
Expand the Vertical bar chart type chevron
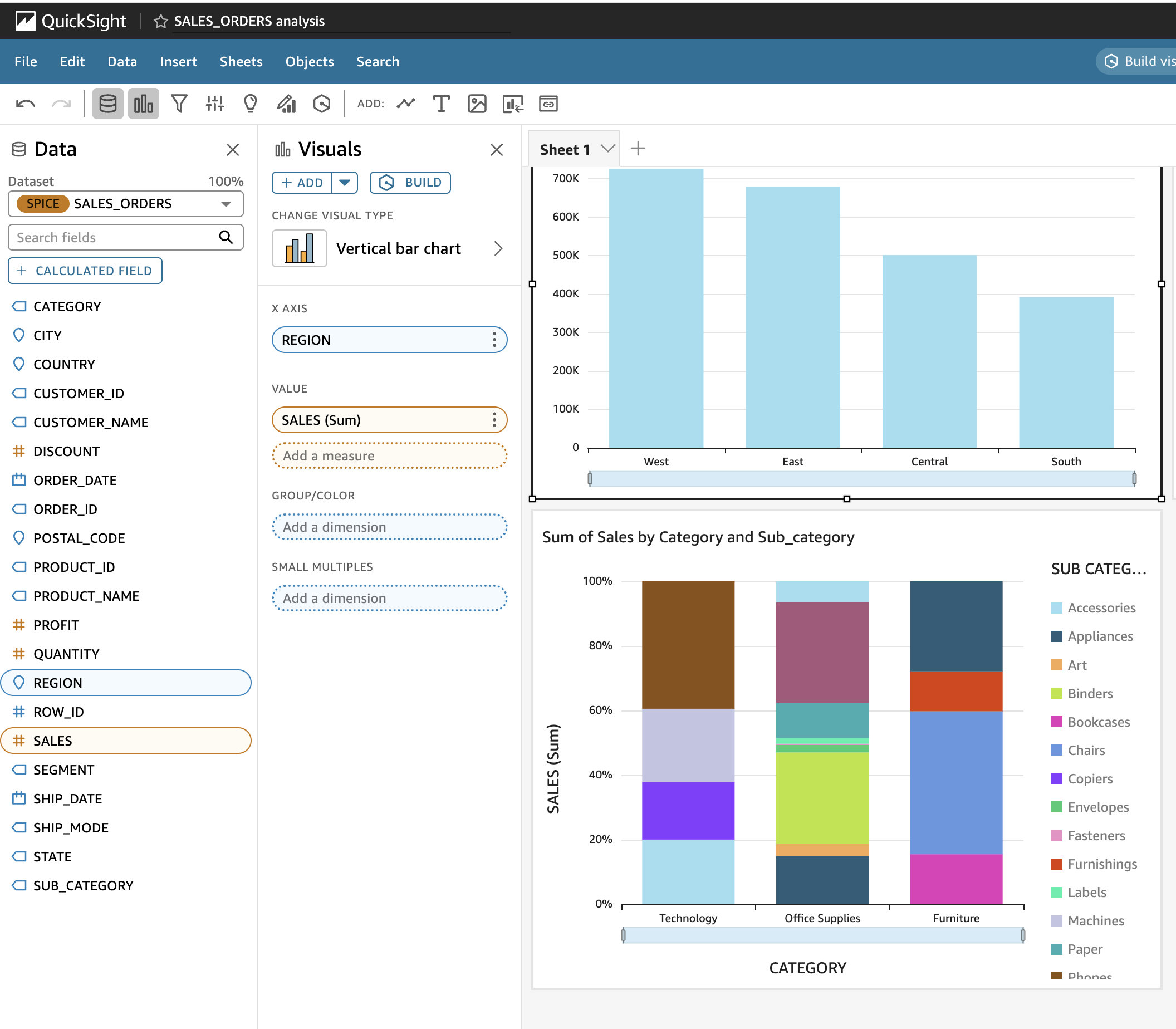498,249
